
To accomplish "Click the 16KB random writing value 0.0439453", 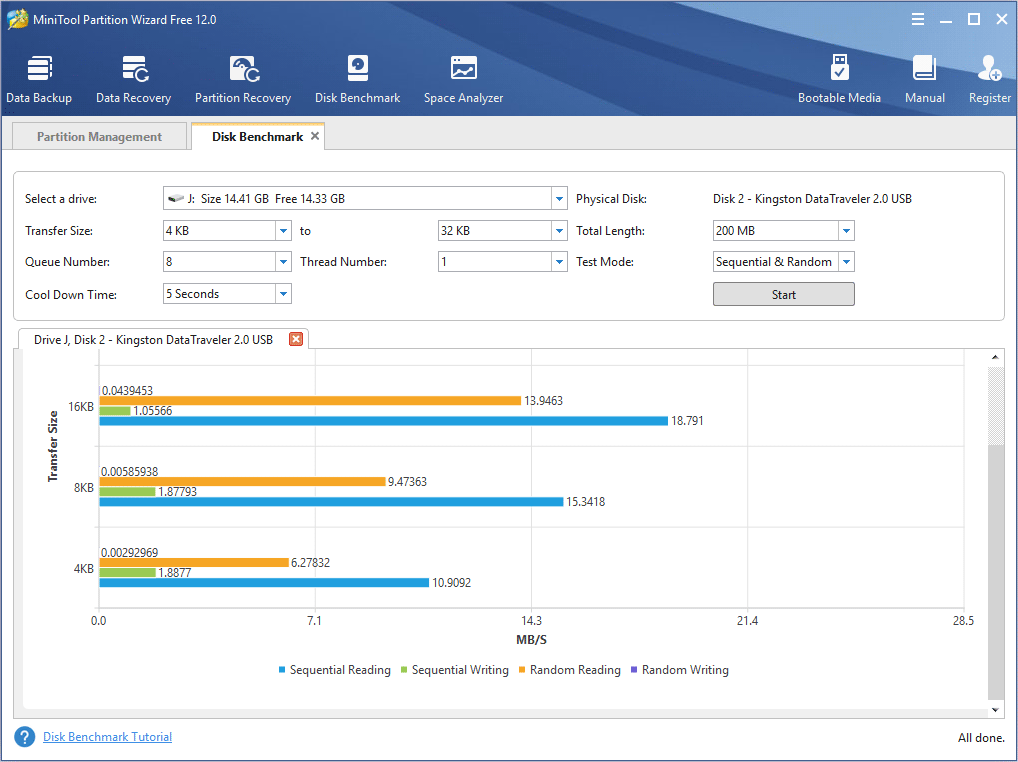I will (x=127, y=391).
